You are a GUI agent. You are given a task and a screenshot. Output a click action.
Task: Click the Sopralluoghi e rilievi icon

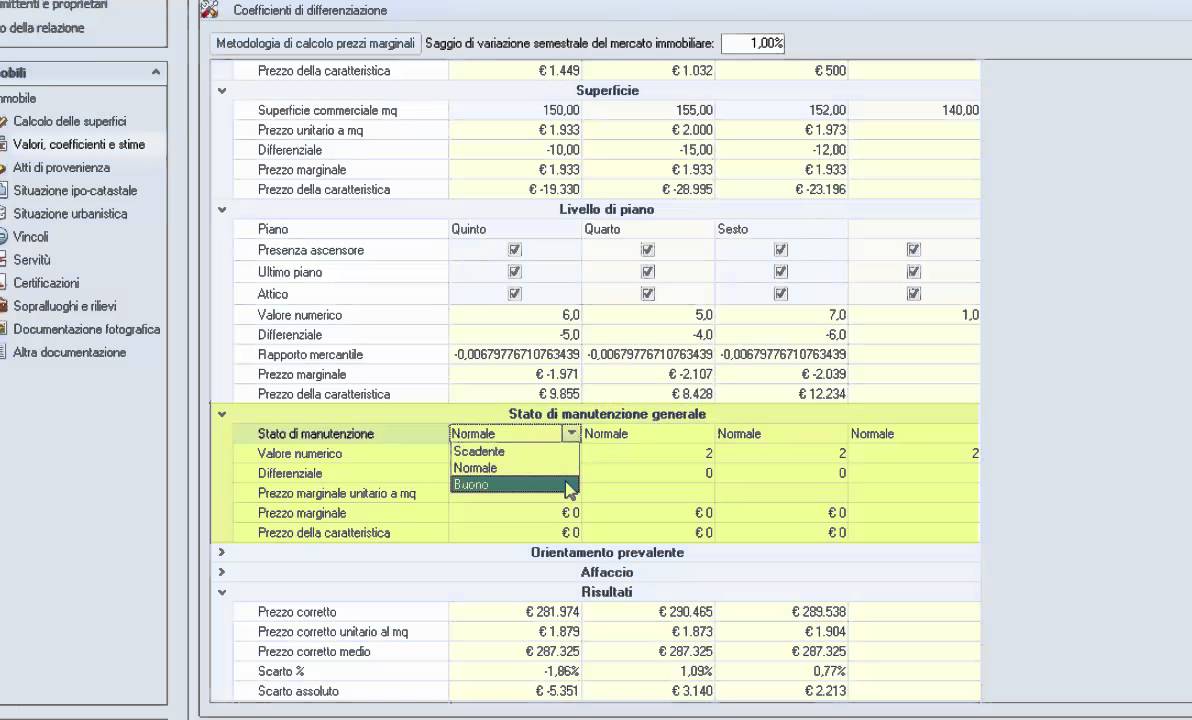click(3, 306)
